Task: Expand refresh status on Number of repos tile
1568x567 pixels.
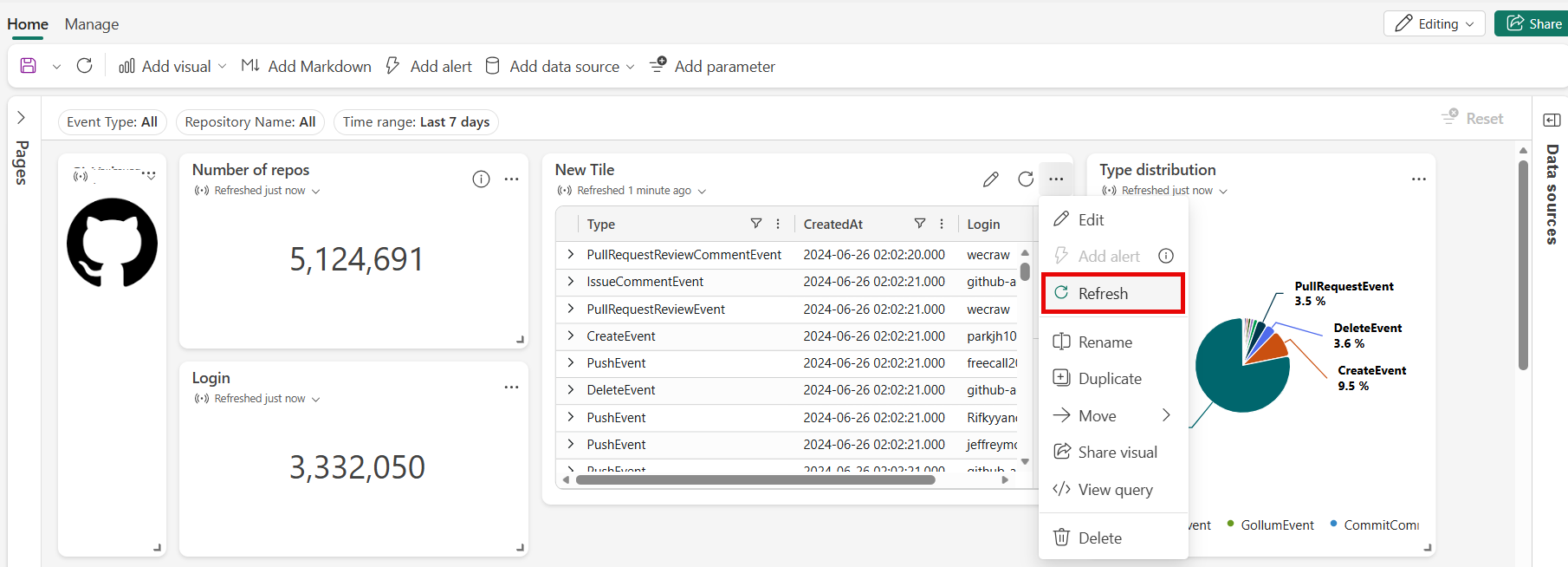Action: 315,191
